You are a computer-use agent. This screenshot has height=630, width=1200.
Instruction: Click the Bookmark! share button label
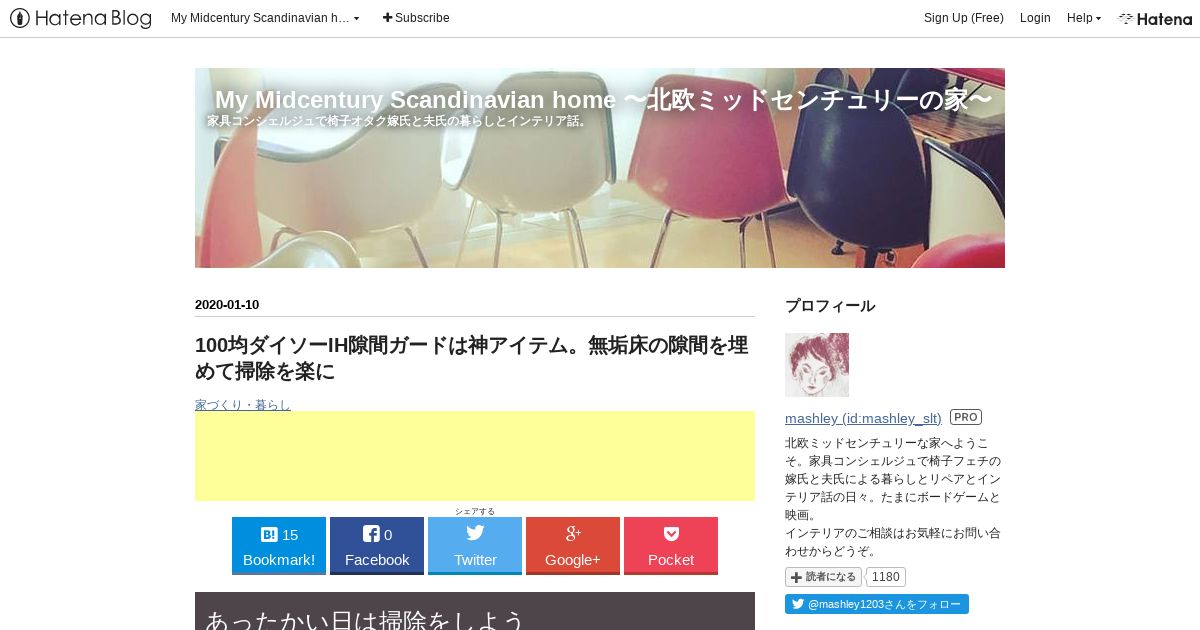click(x=279, y=559)
